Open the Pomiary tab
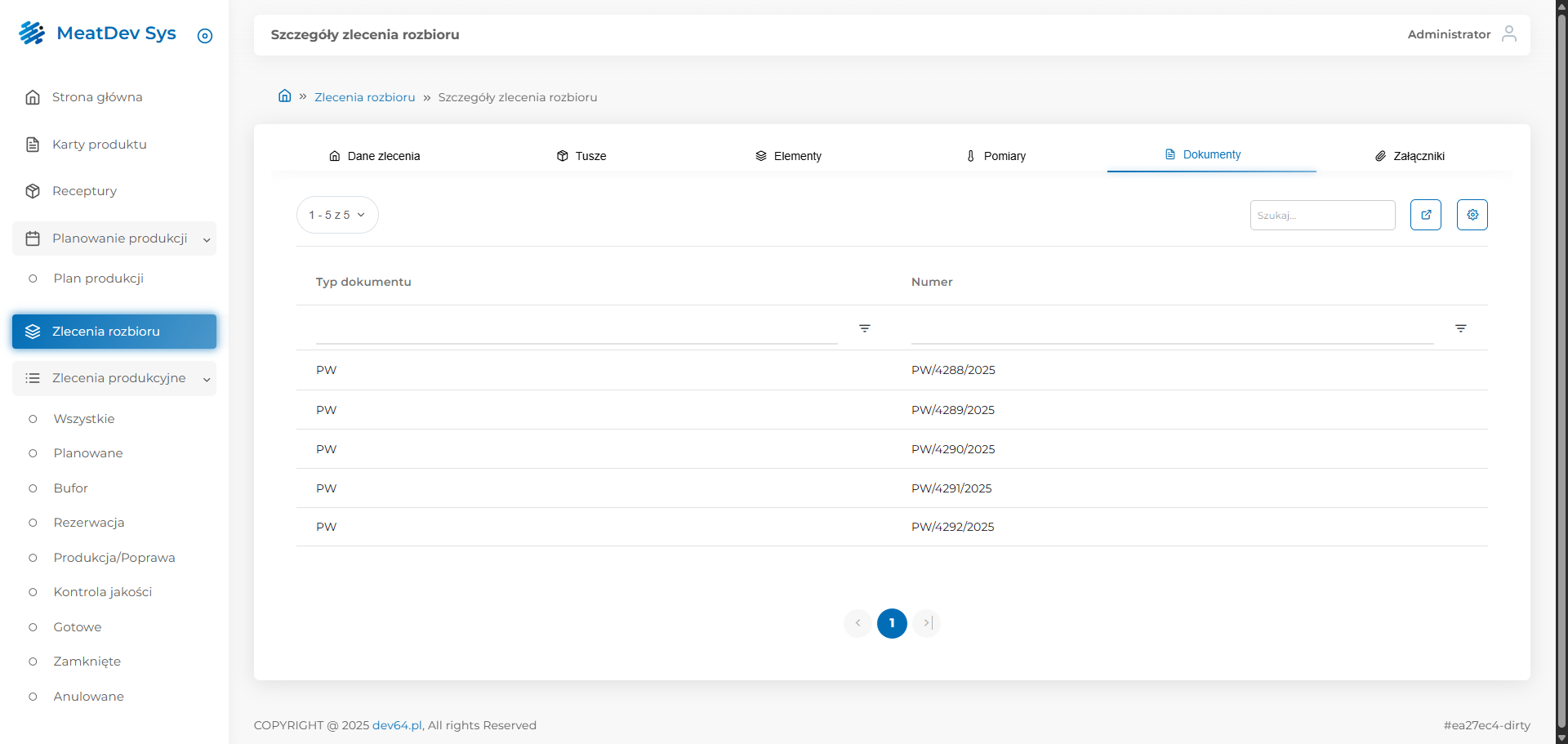Viewport: 1568px width, 744px height. [x=996, y=156]
